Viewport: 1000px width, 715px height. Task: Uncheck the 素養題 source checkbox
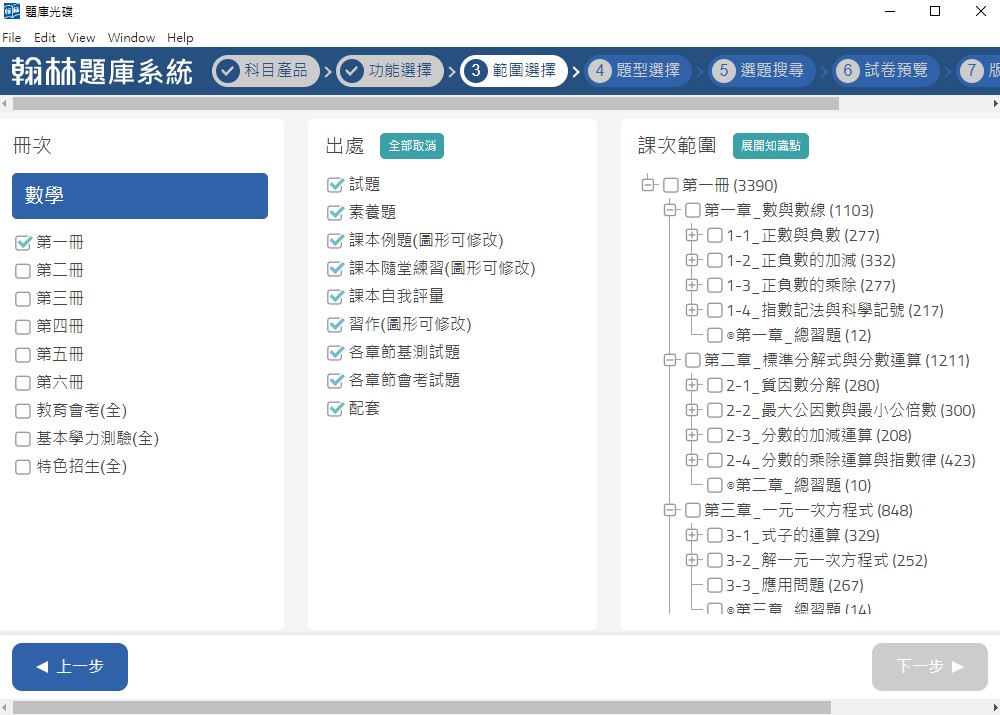pyautogui.click(x=335, y=213)
